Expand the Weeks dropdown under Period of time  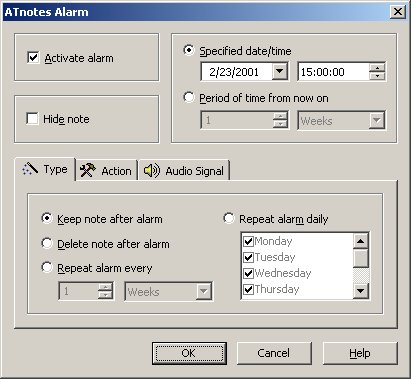click(x=377, y=120)
